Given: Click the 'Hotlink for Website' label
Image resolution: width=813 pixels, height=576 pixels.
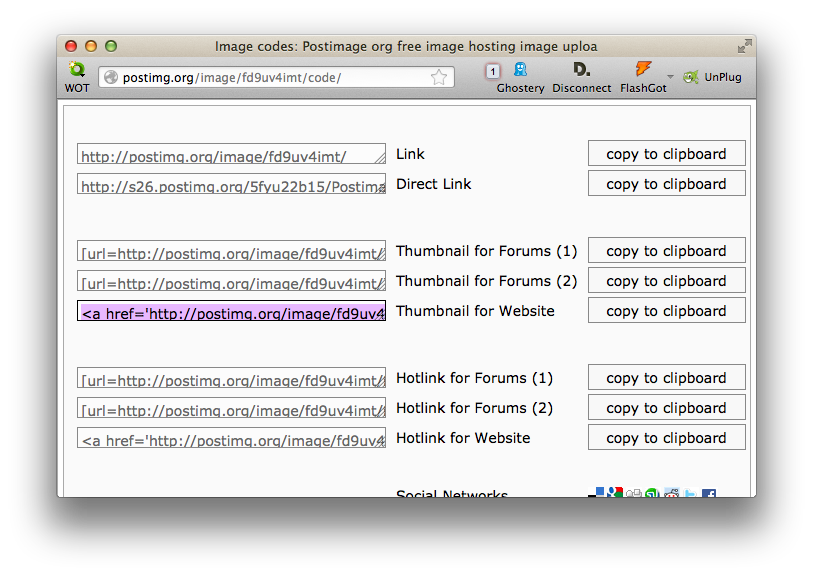Looking at the screenshot, I should pos(463,438).
